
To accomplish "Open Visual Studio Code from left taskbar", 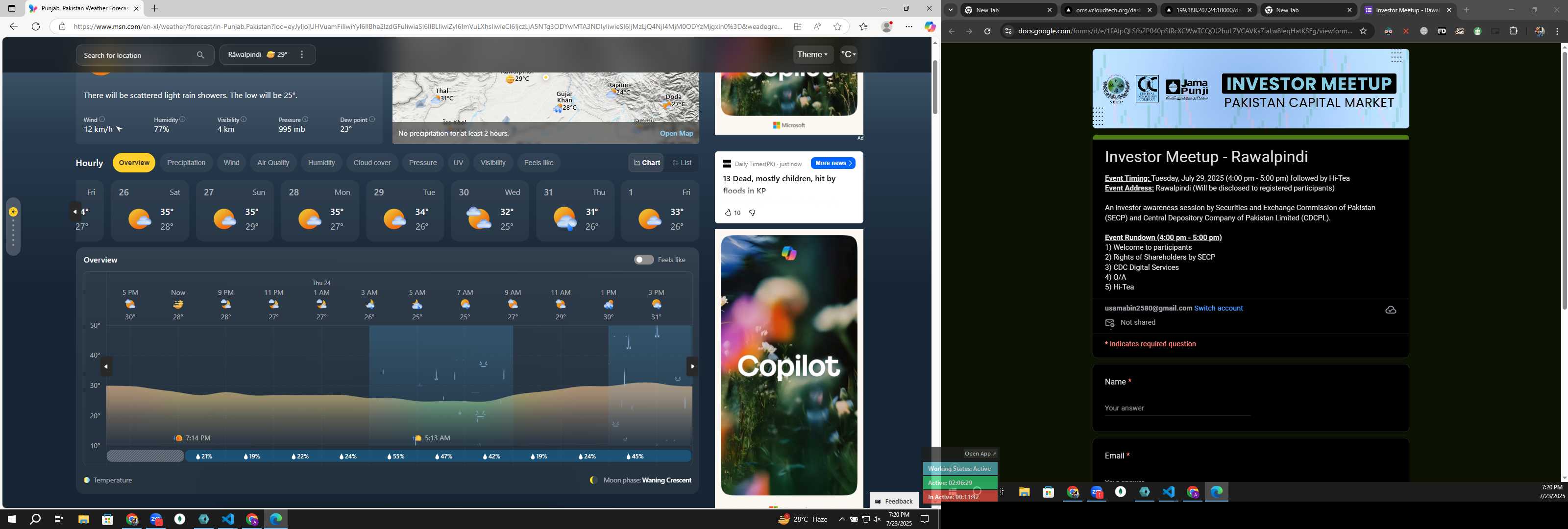I will click(228, 519).
